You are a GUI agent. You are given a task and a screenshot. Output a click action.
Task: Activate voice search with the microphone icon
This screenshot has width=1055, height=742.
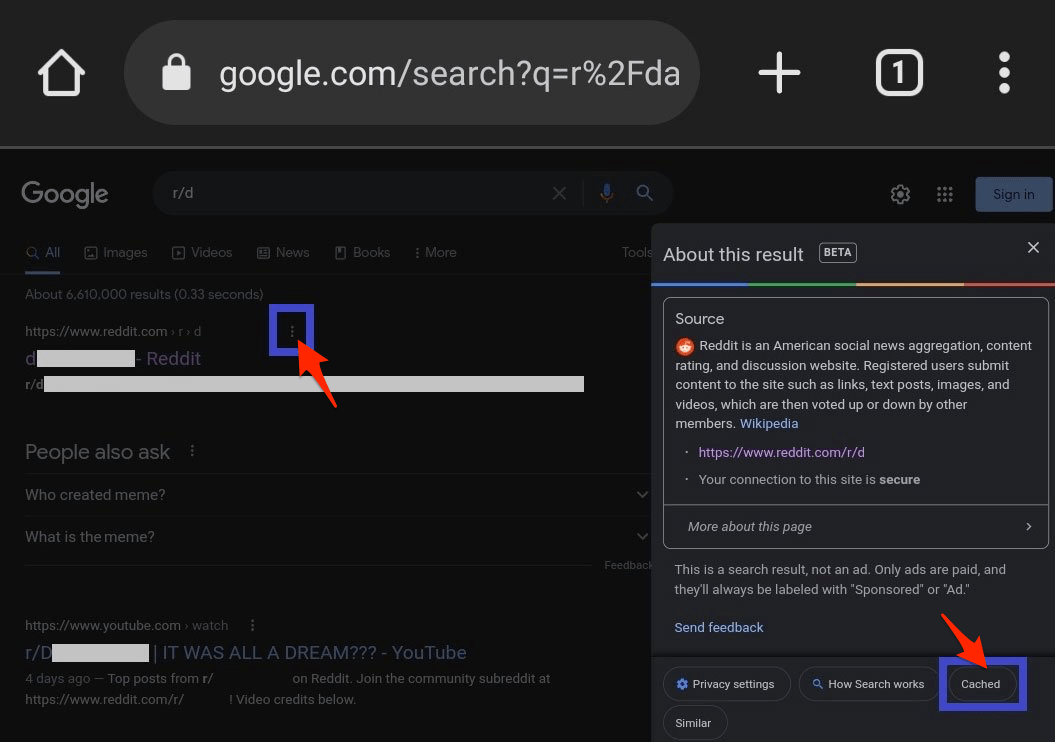coord(607,193)
